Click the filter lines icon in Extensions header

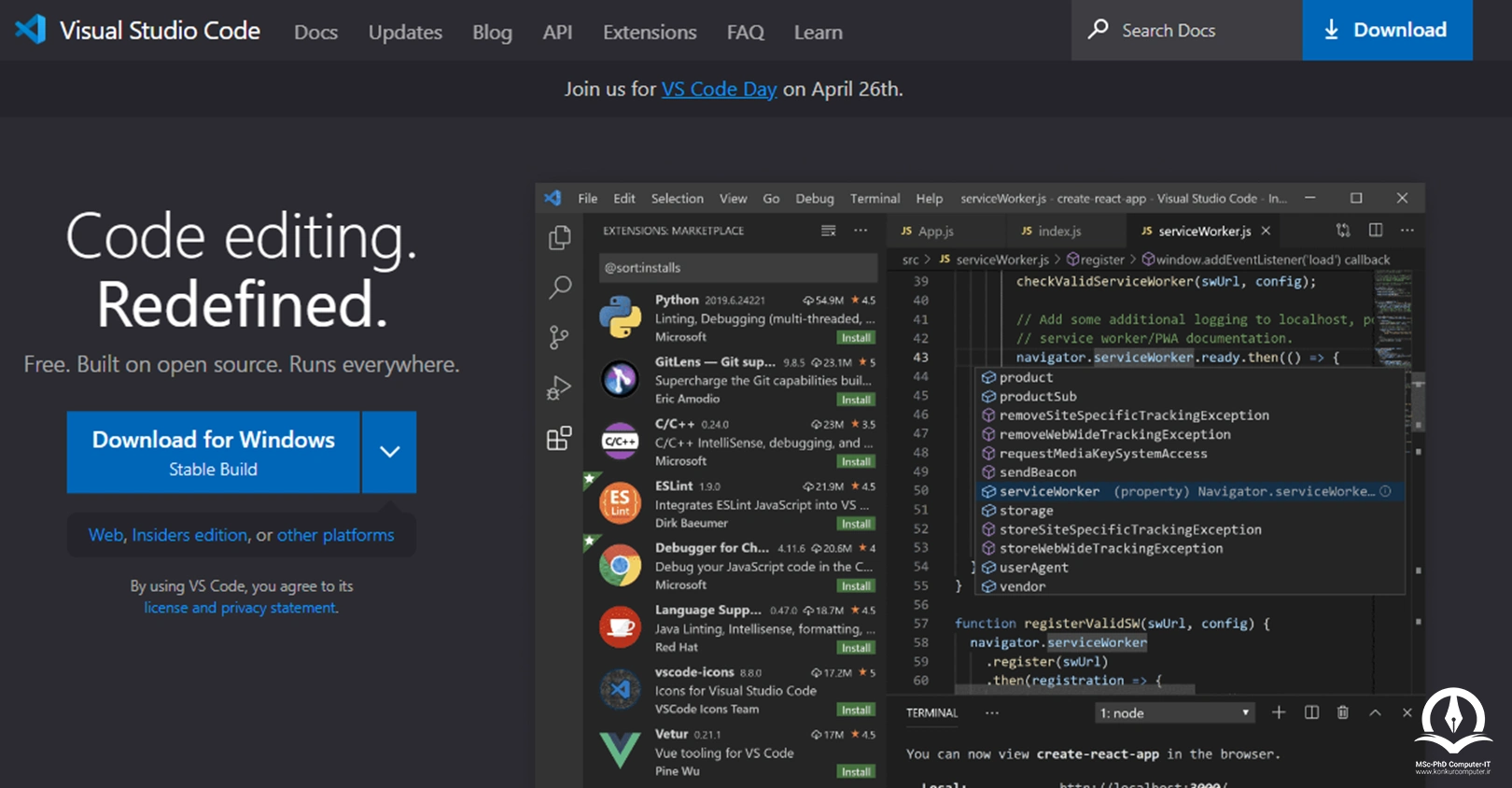pos(828,231)
